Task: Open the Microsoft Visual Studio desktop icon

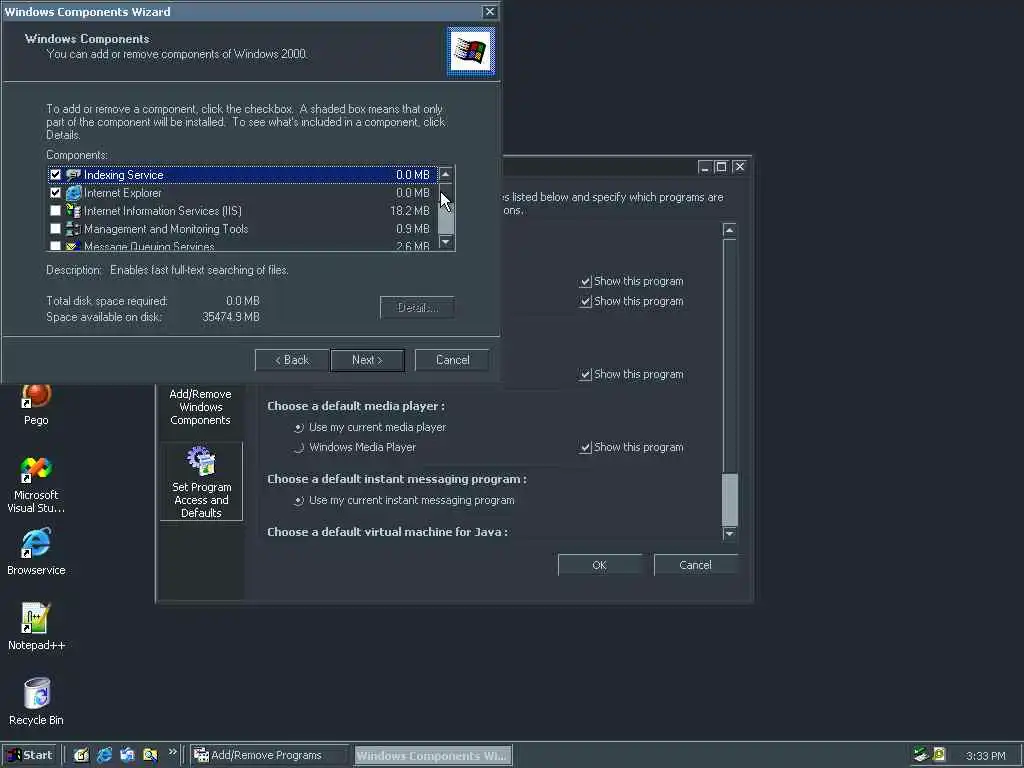Action: [x=36, y=485]
